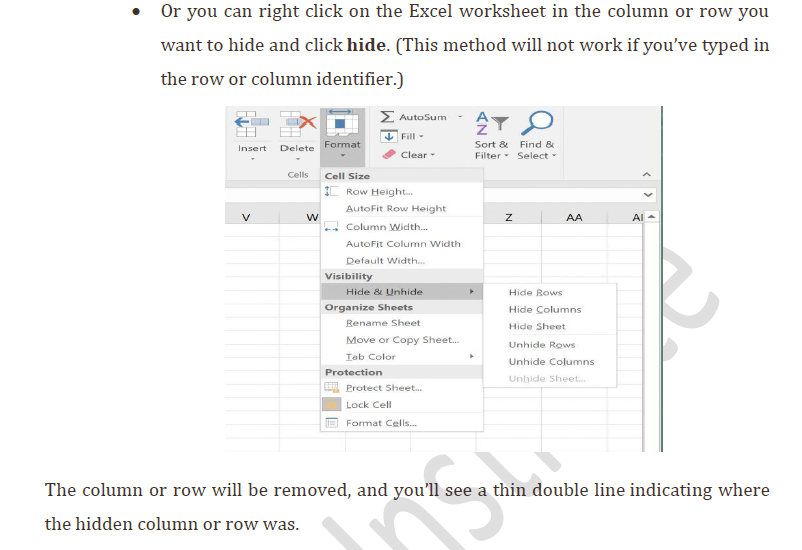Click Protect Sheet menu entry
The width and height of the screenshot is (802, 550).
[x=383, y=388]
